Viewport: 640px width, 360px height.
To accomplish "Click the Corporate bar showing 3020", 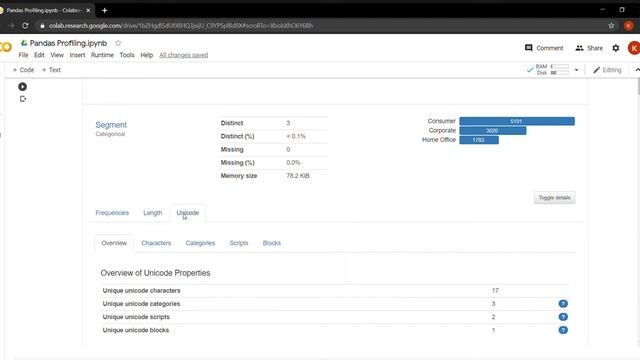I will tap(493, 131).
